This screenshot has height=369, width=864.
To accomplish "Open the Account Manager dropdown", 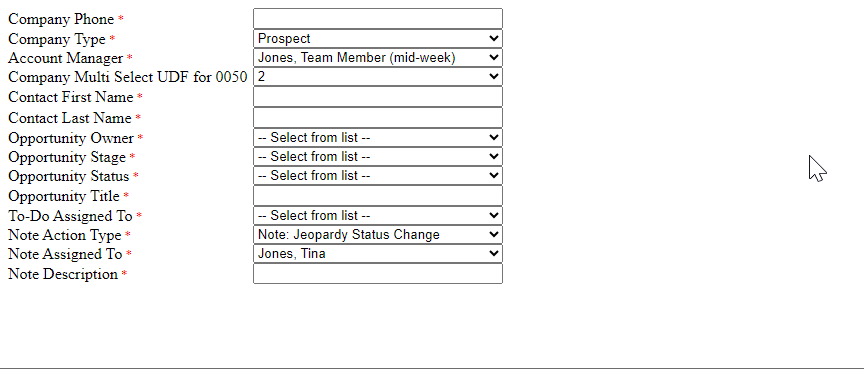I will coord(378,57).
